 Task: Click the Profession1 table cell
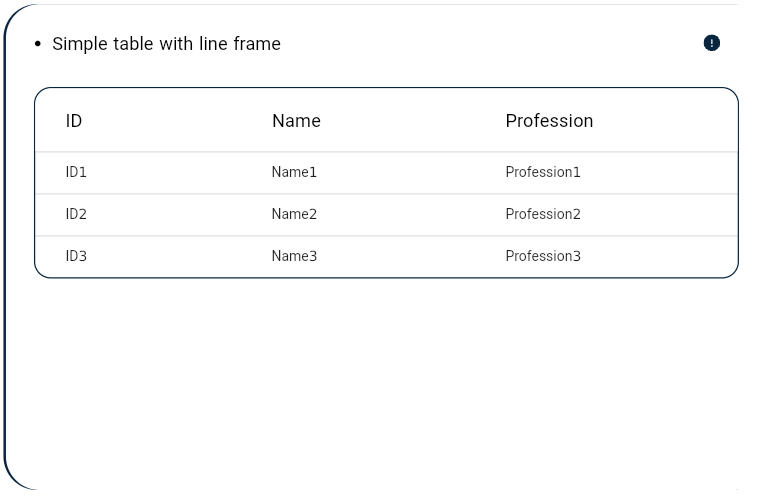point(543,172)
